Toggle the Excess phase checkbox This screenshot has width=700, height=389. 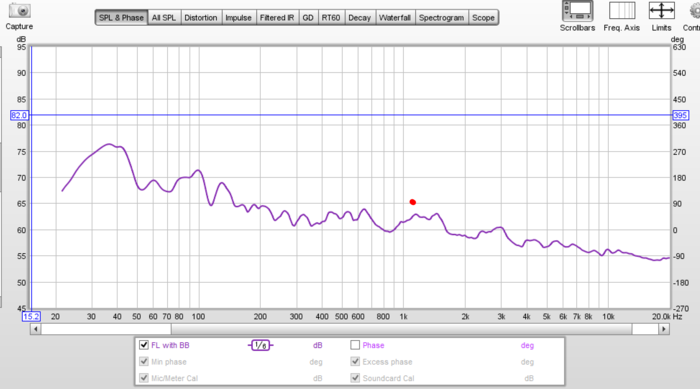tap(355, 361)
